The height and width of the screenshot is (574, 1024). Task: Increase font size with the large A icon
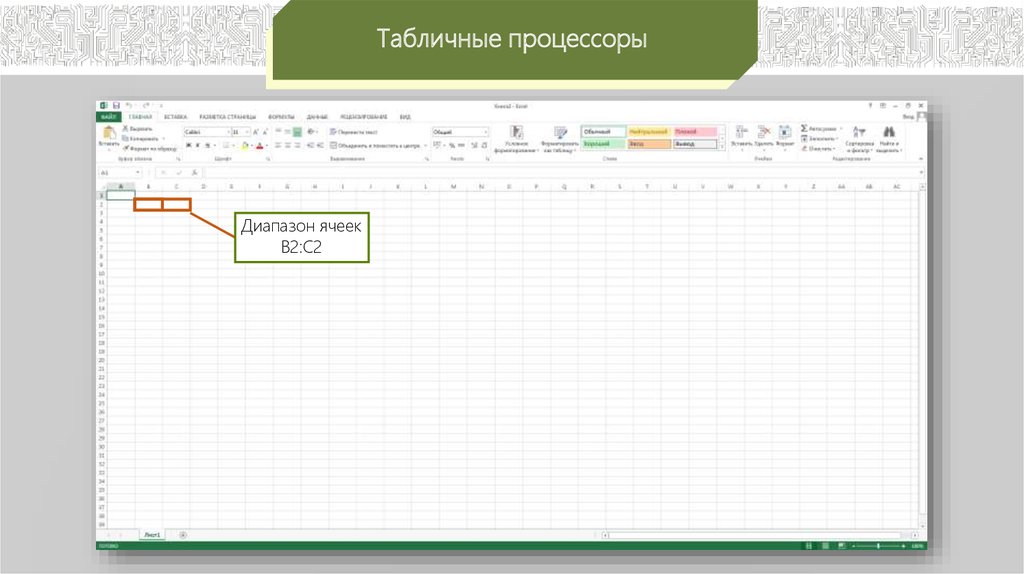(255, 132)
